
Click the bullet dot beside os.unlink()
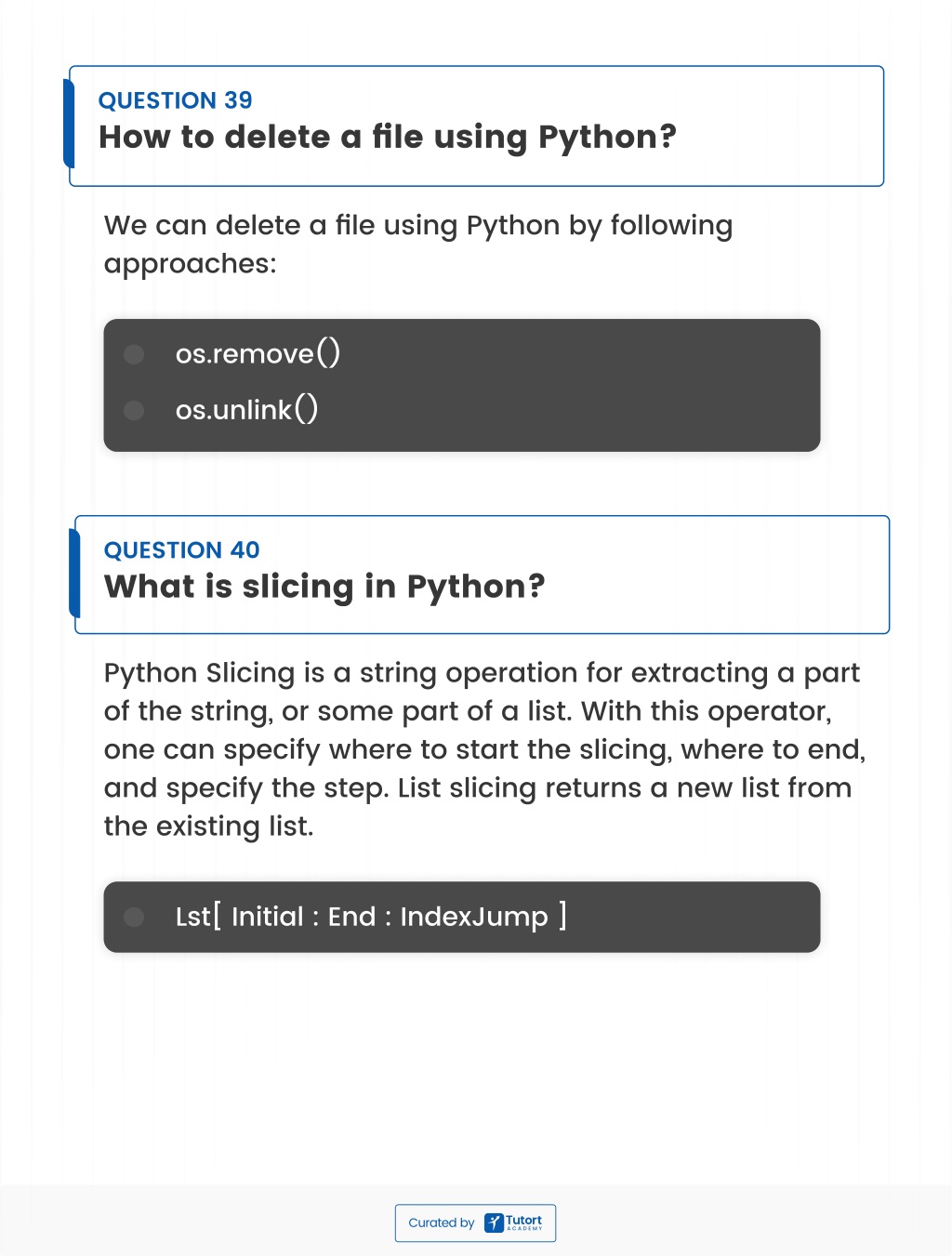(x=134, y=410)
